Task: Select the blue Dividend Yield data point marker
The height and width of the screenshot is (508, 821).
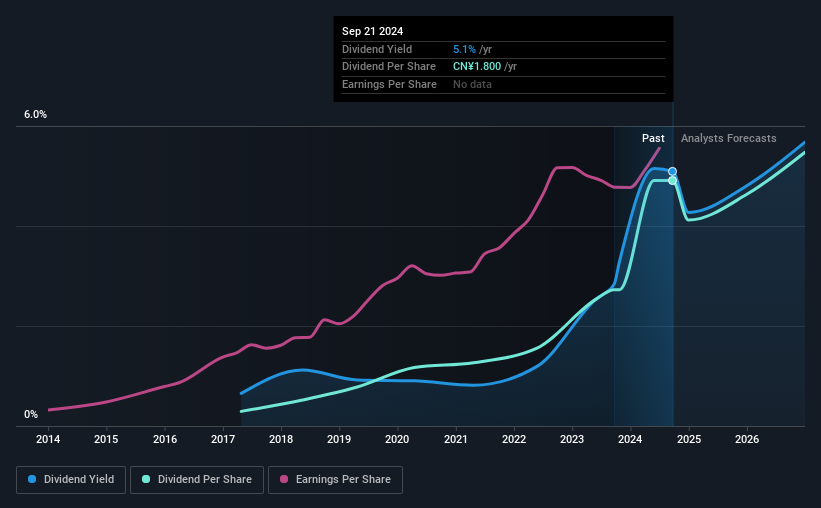Action: tap(672, 171)
